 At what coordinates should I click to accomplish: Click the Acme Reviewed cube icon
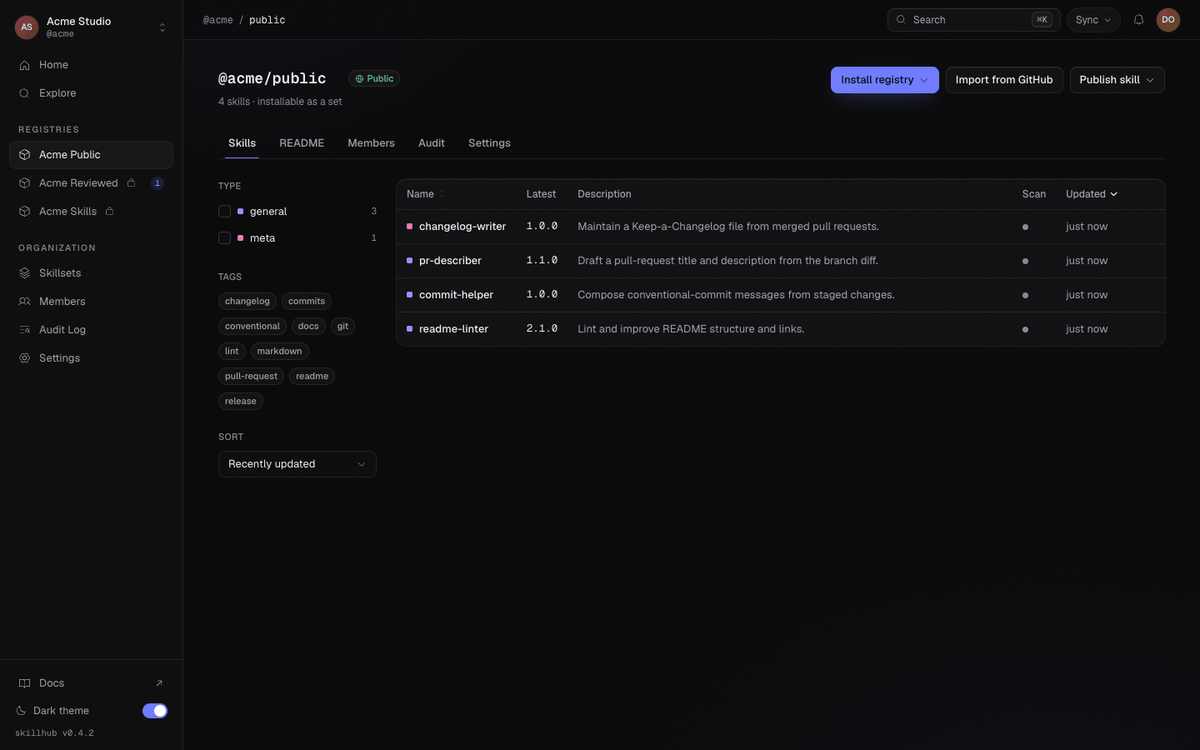click(25, 183)
